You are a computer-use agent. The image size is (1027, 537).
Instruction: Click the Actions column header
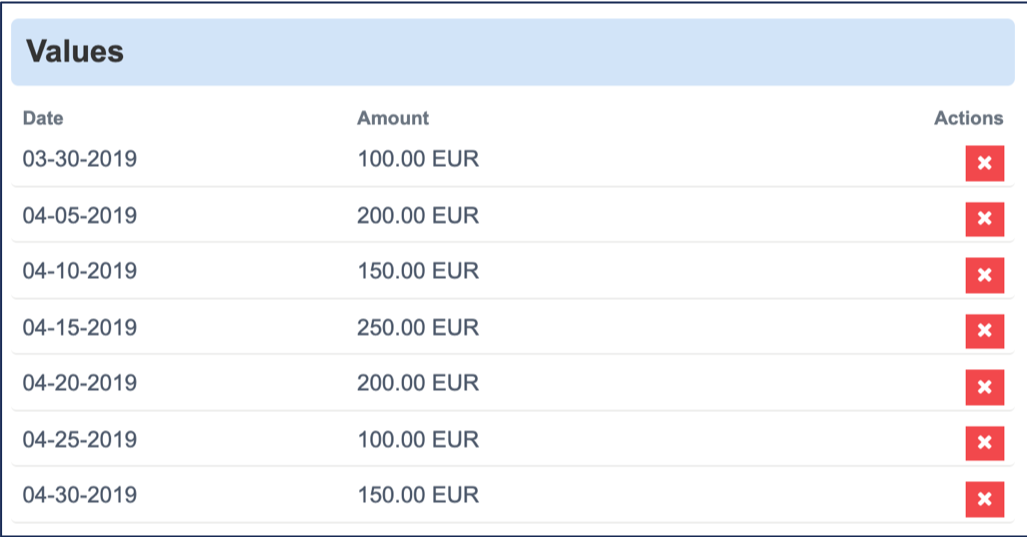968,118
